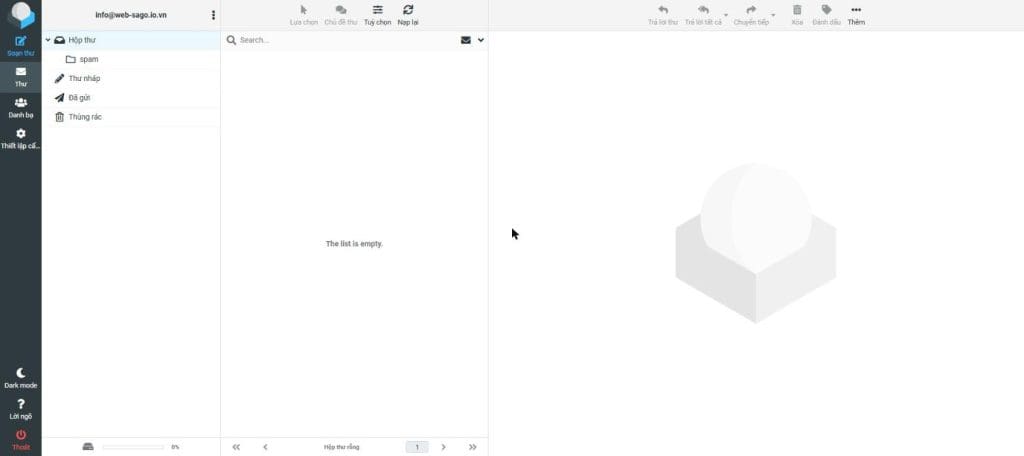The image size is (1024, 456).
Task: Click the envelope filter icon
Action: (466, 41)
